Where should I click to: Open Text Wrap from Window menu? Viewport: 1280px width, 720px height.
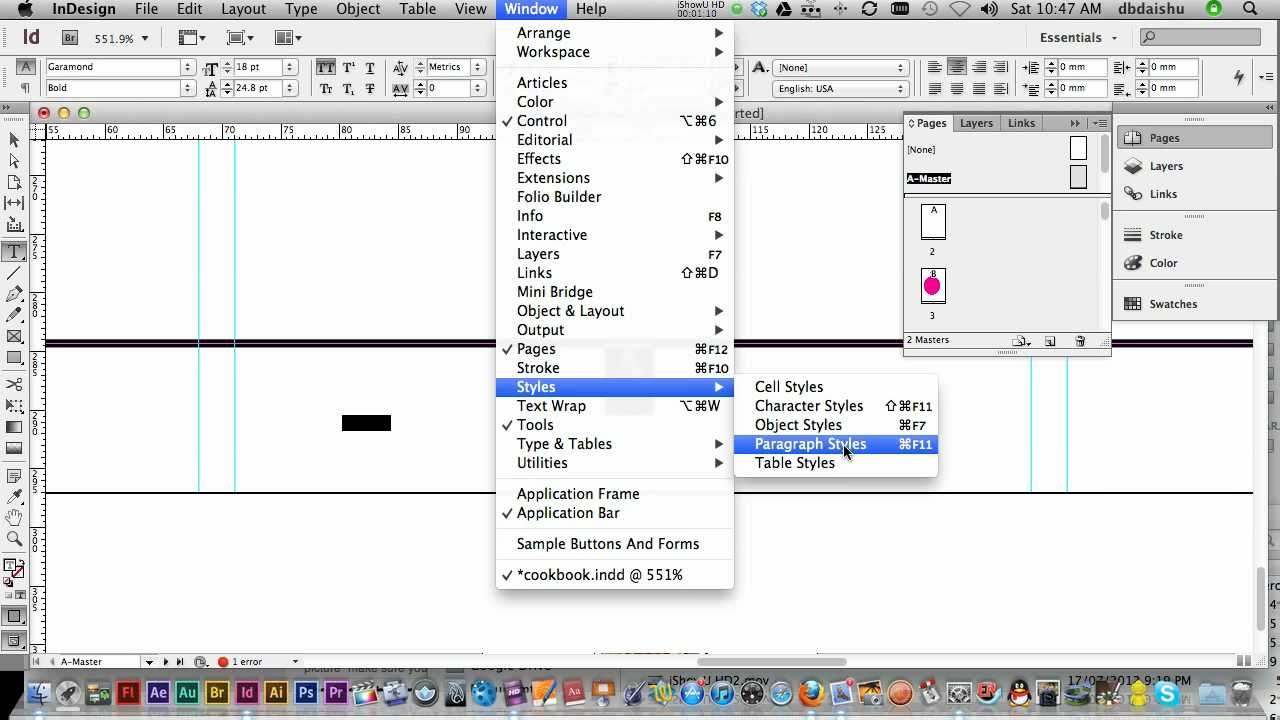(615, 406)
